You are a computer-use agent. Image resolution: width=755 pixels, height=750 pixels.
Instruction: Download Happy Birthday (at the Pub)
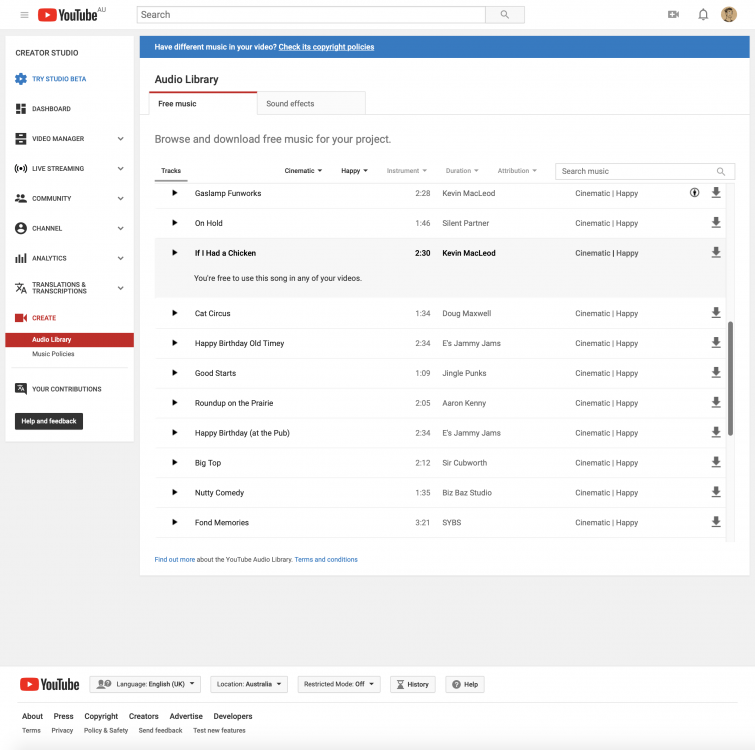click(716, 432)
